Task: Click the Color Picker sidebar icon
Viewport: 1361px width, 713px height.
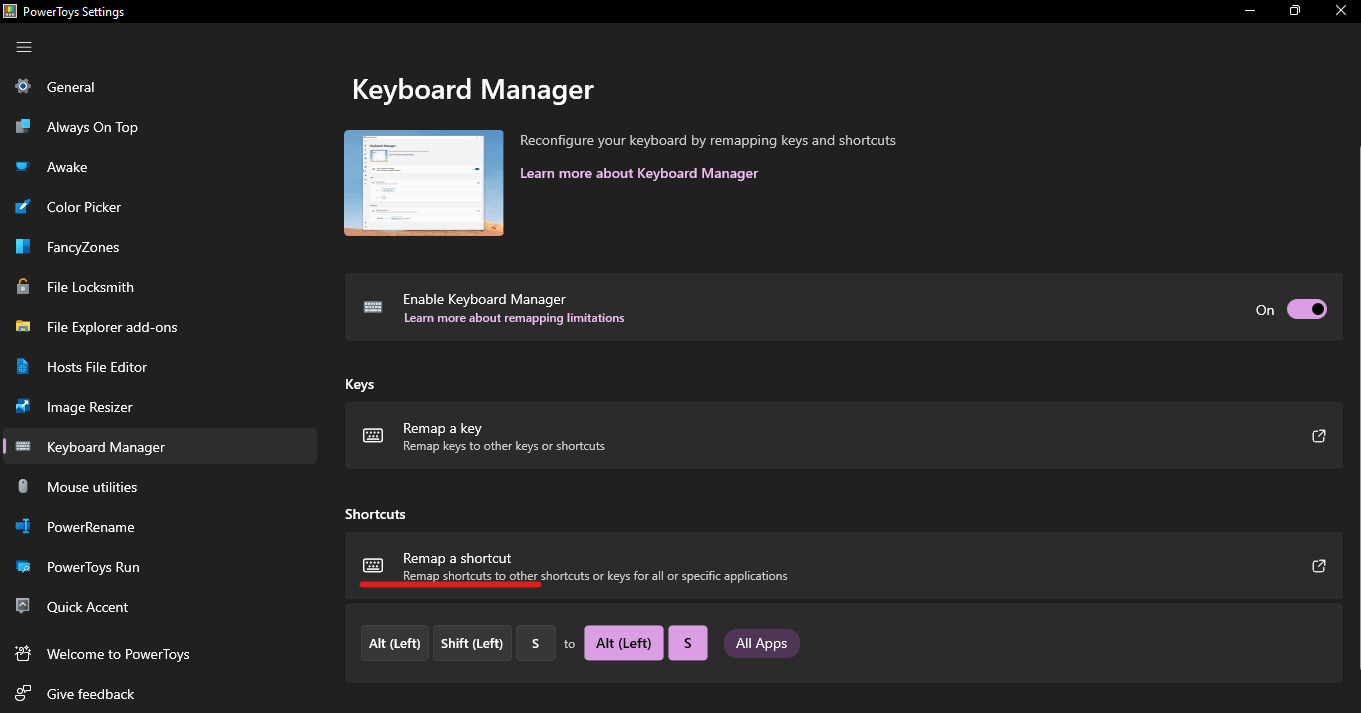Action: [24, 207]
